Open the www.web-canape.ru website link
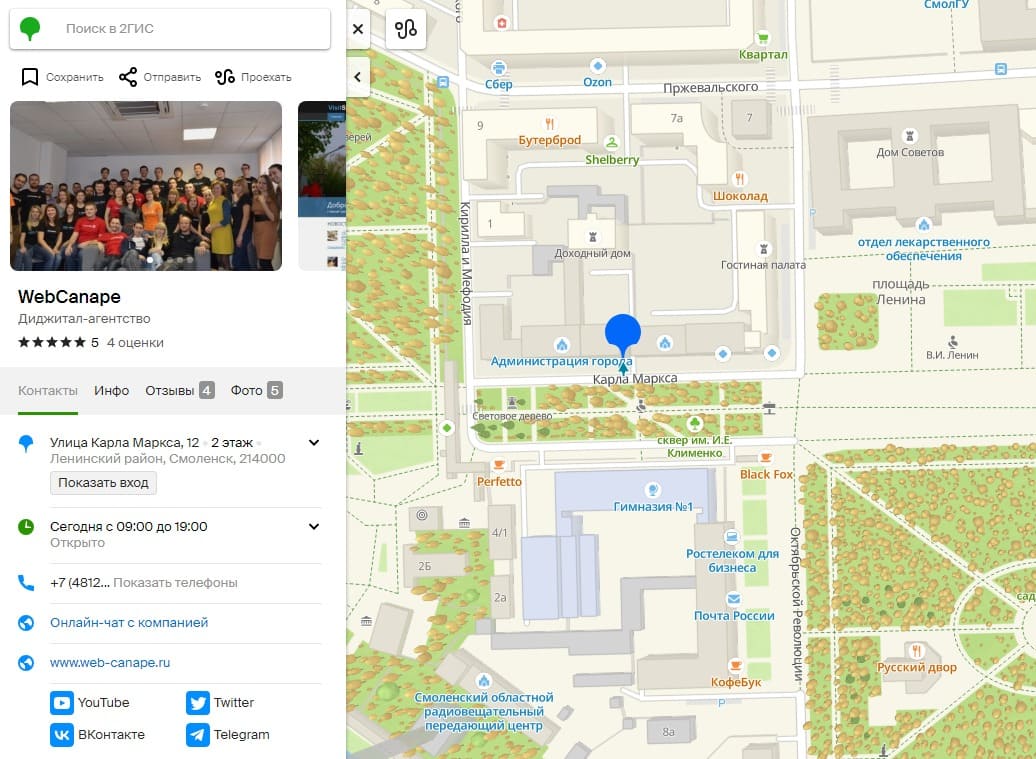The height and width of the screenshot is (759, 1036). 110,663
